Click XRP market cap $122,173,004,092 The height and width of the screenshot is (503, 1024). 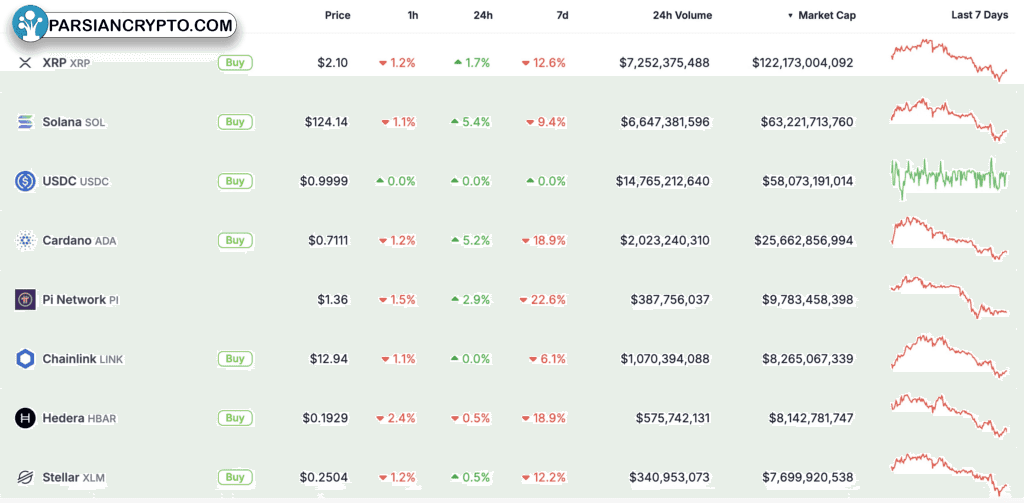(x=803, y=63)
